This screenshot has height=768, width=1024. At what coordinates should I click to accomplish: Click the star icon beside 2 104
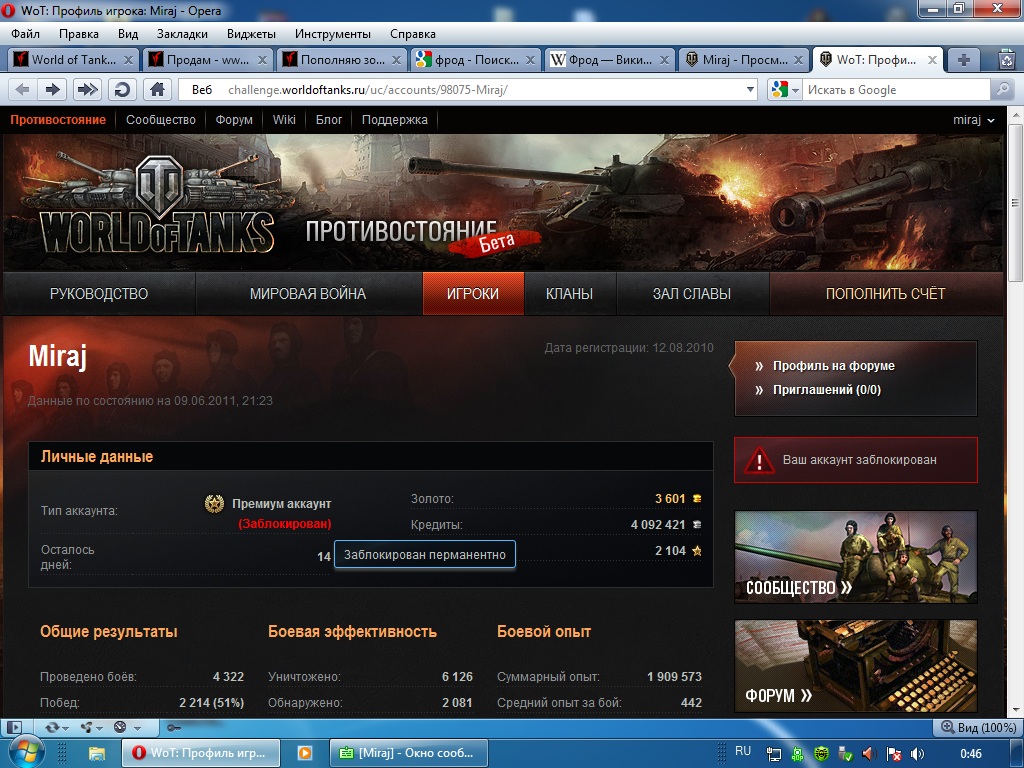pyautogui.click(x=697, y=551)
